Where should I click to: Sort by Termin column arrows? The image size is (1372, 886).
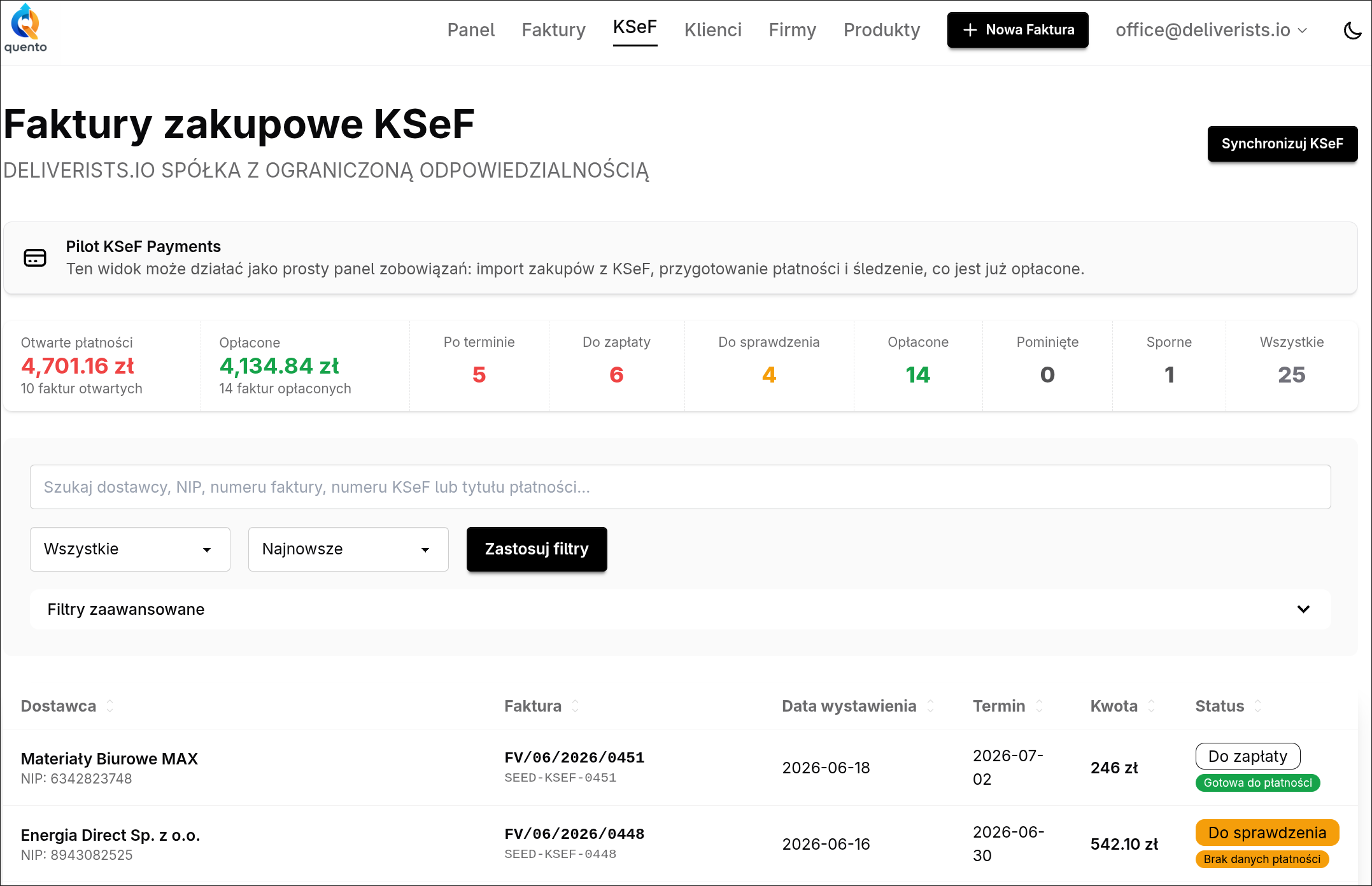click(1040, 706)
